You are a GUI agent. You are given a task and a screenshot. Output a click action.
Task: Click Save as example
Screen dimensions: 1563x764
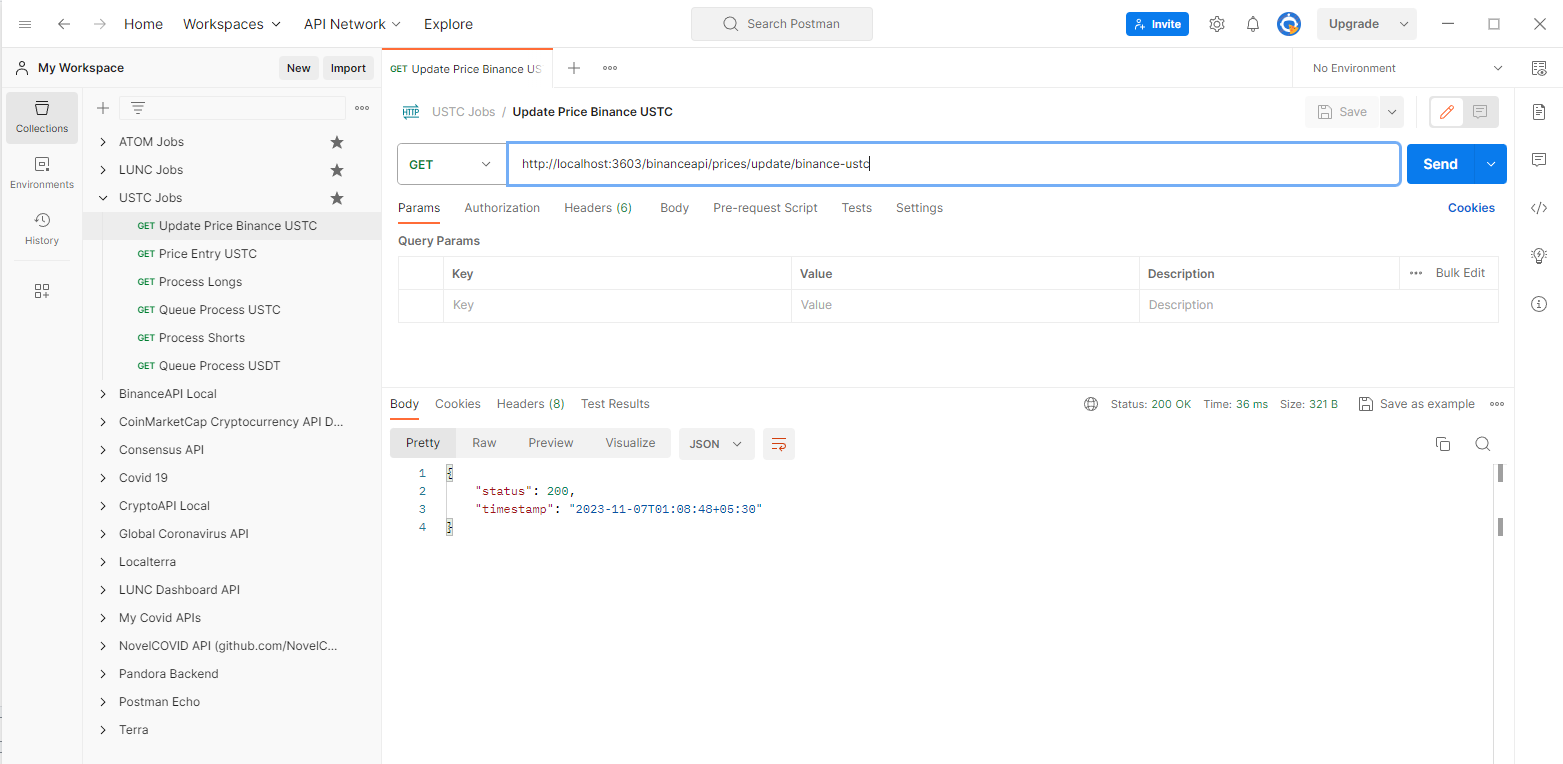point(1416,404)
